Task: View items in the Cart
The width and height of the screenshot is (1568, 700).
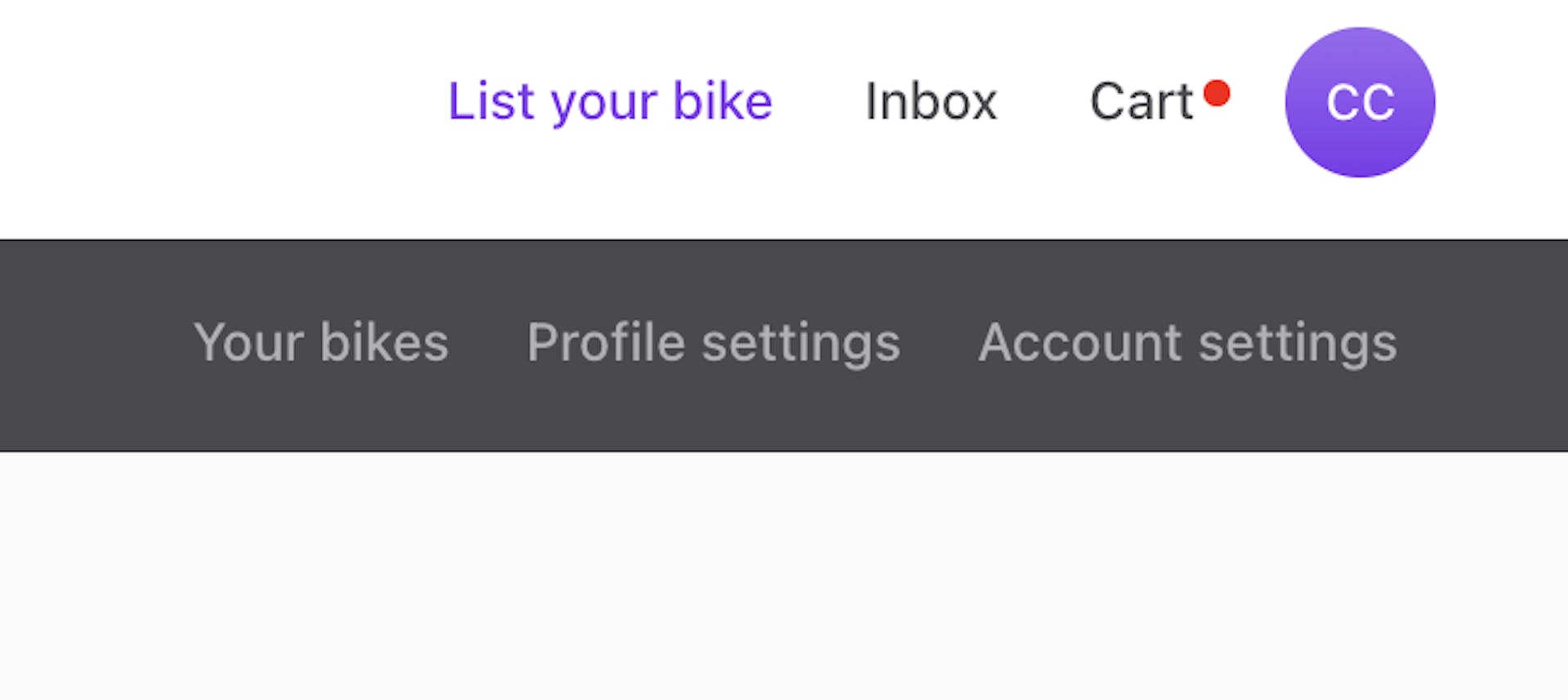Action: tap(1142, 102)
